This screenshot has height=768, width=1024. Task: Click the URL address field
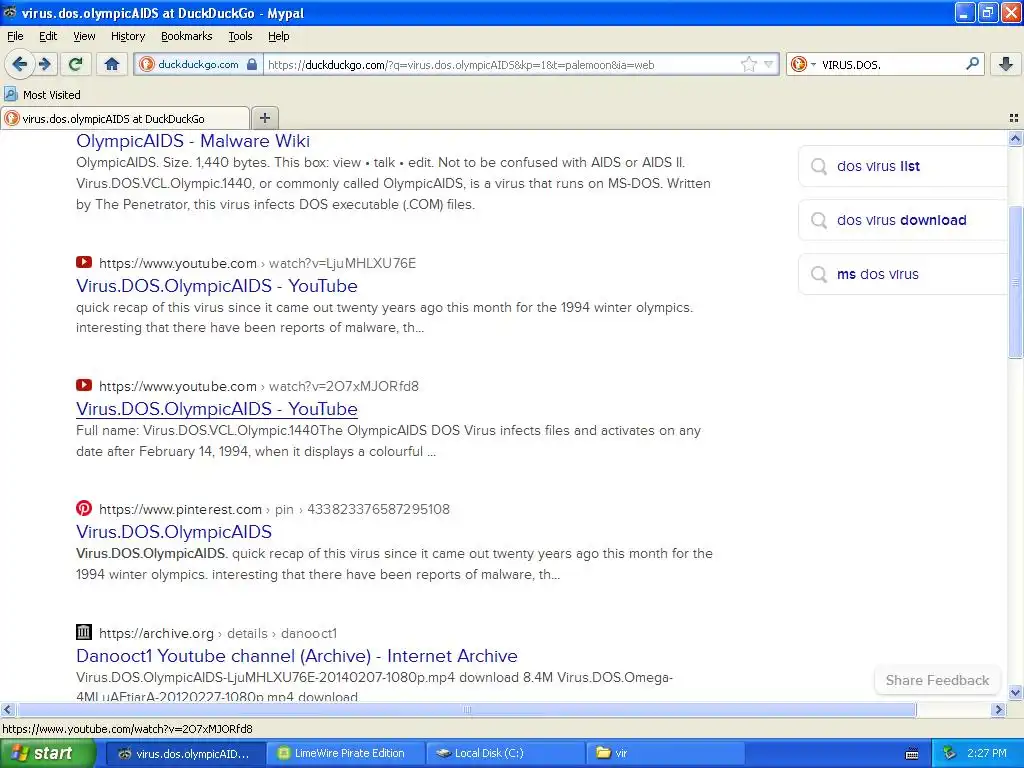tap(500, 64)
